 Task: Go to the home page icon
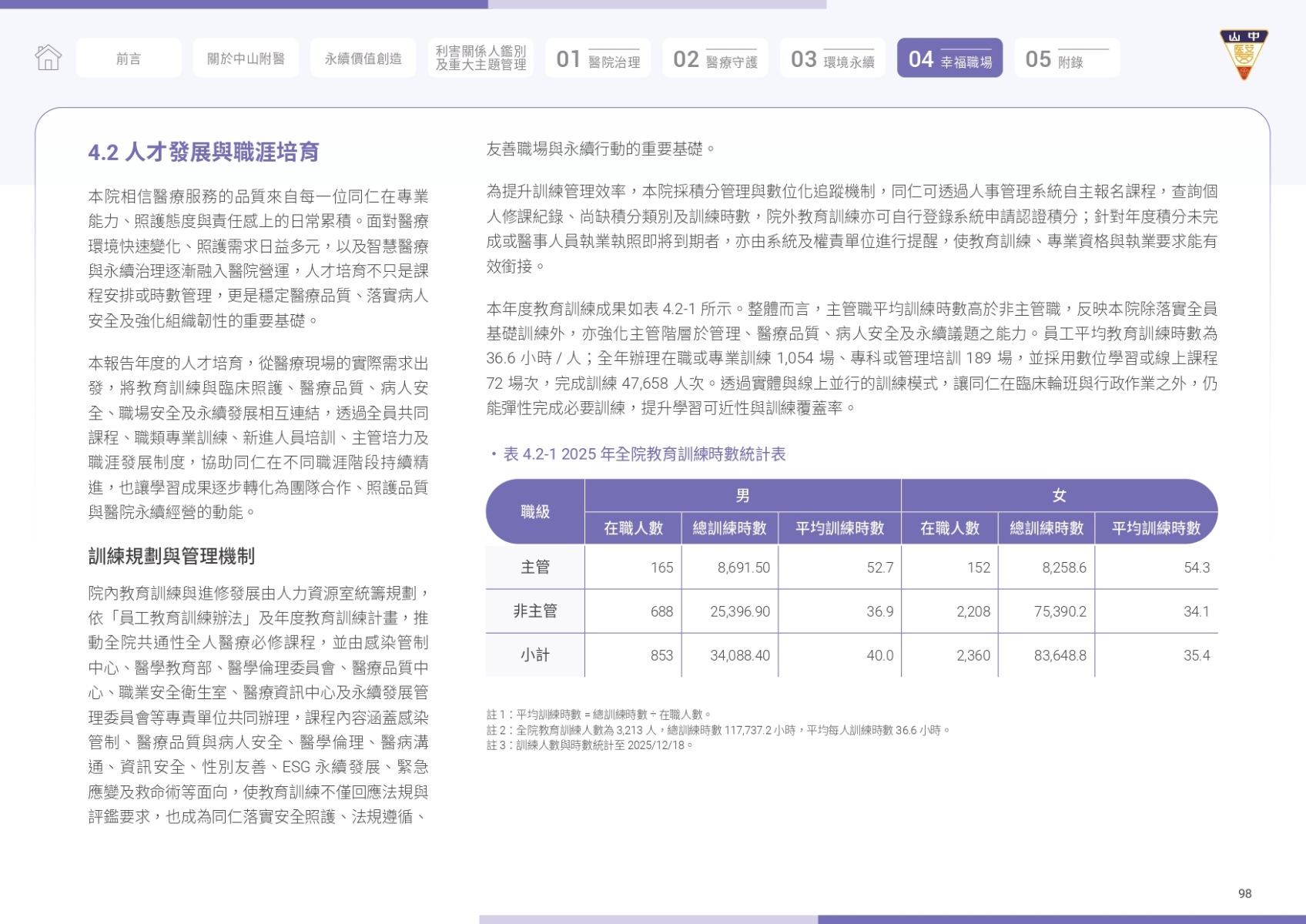48,58
